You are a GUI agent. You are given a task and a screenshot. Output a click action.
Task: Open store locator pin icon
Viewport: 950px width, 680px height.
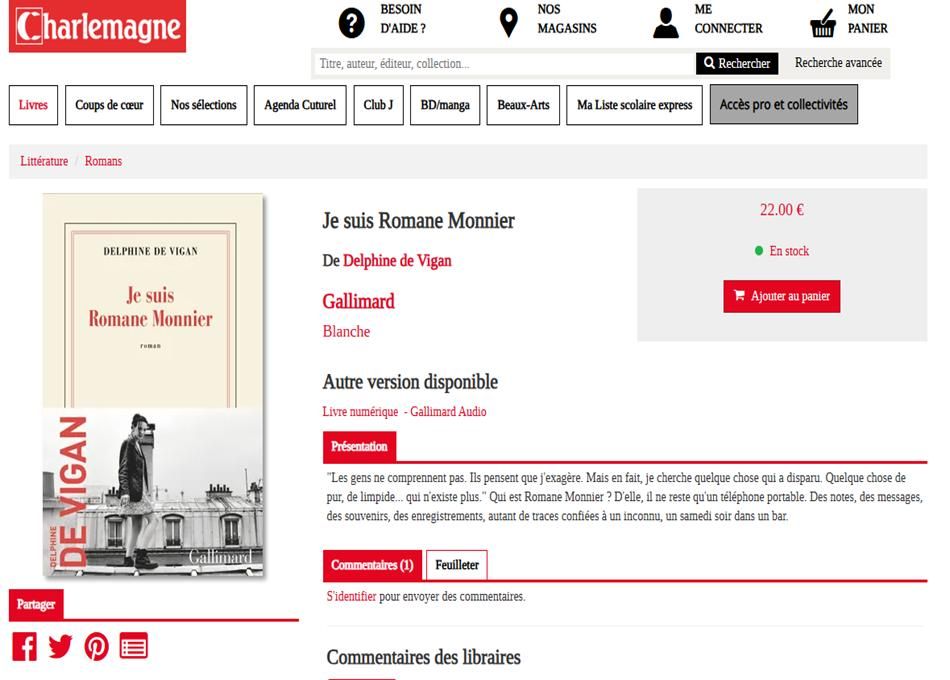coord(508,22)
